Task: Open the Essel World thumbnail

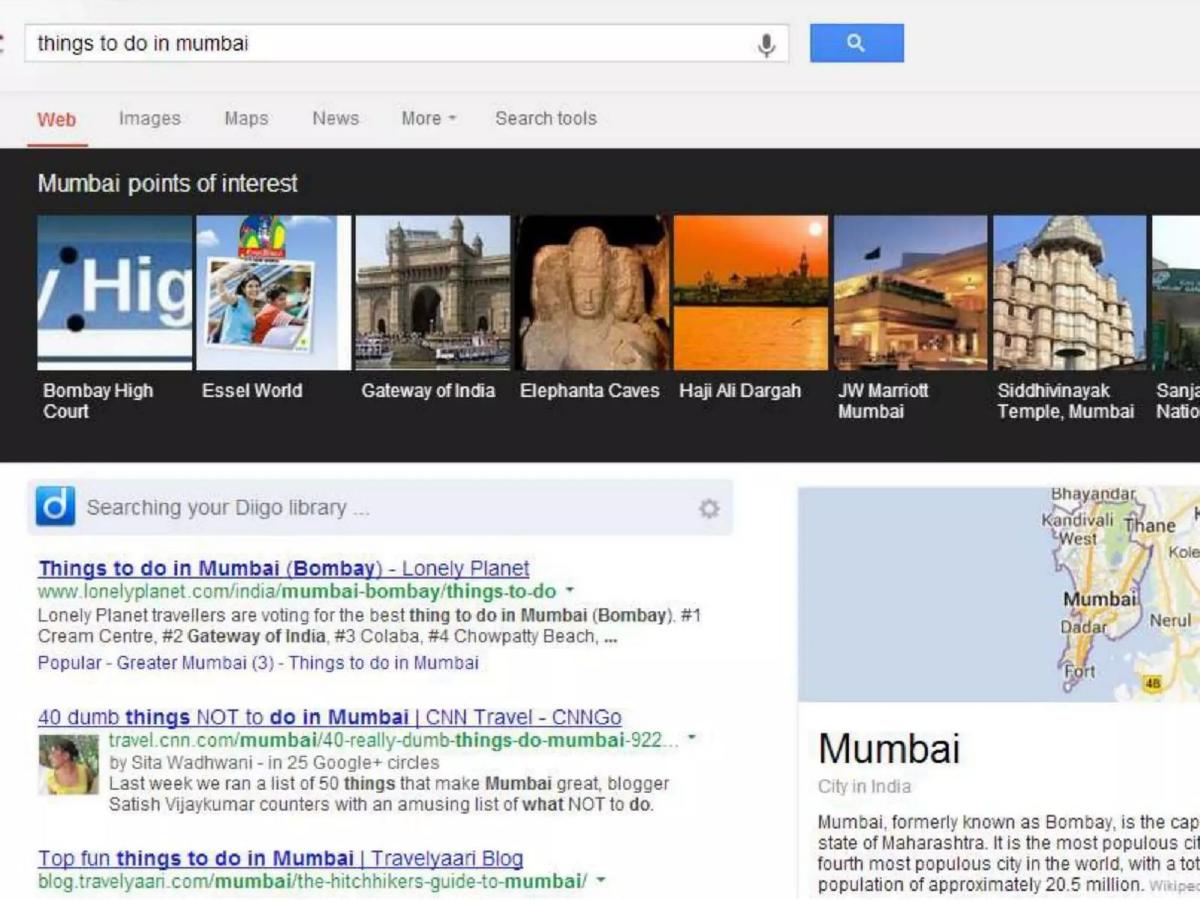Action: tap(274, 293)
